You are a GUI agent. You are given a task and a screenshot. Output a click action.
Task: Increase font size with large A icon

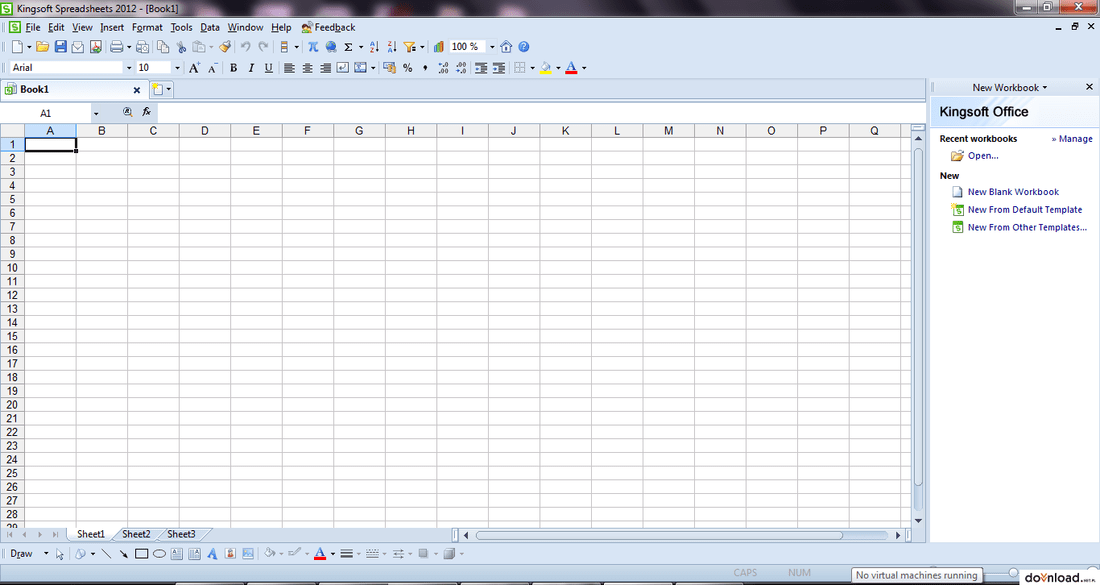[195, 67]
